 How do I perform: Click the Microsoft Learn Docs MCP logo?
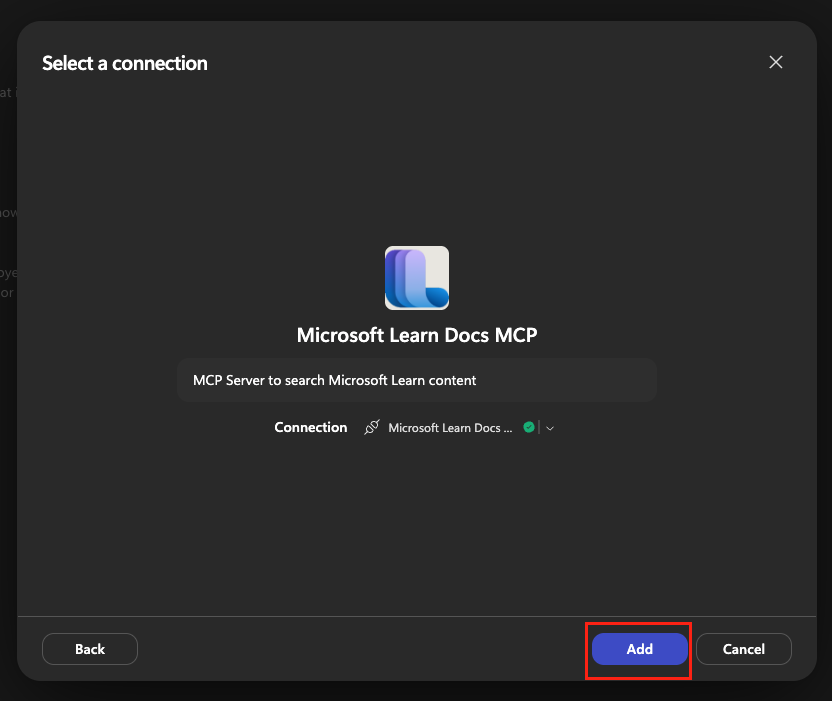pos(417,278)
